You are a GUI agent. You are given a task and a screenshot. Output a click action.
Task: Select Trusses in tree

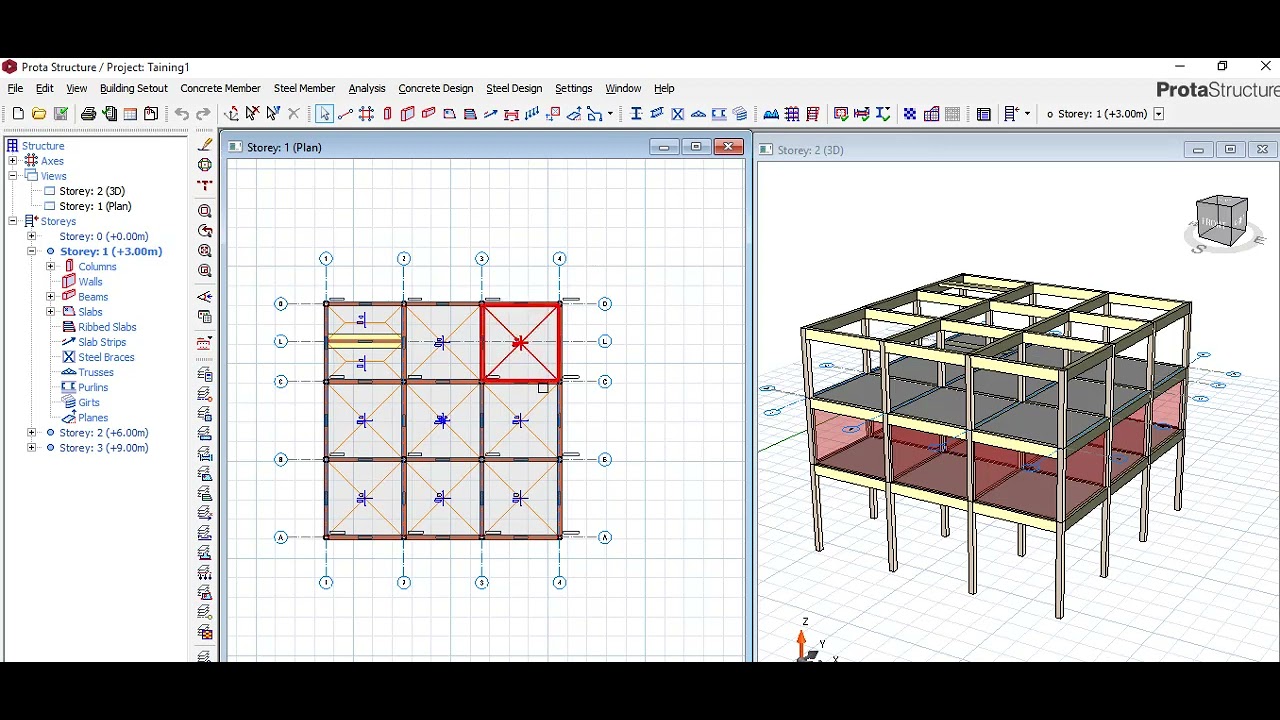[96, 372]
